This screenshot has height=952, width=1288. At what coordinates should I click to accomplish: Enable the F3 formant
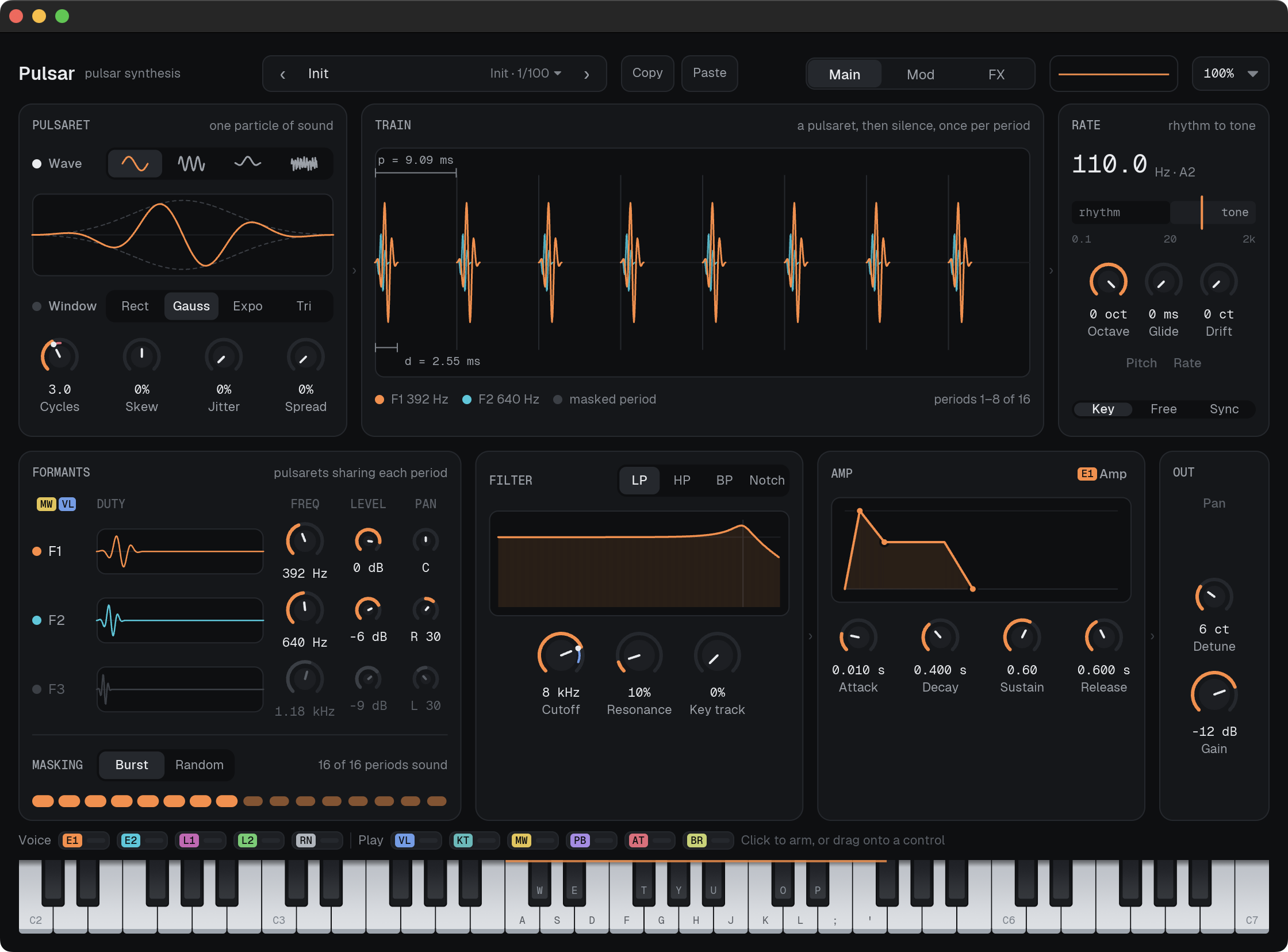tap(37, 689)
